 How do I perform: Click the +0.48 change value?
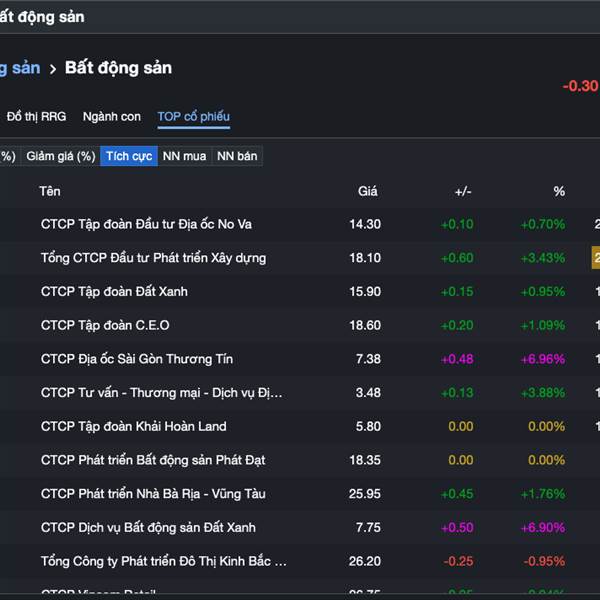point(457,359)
